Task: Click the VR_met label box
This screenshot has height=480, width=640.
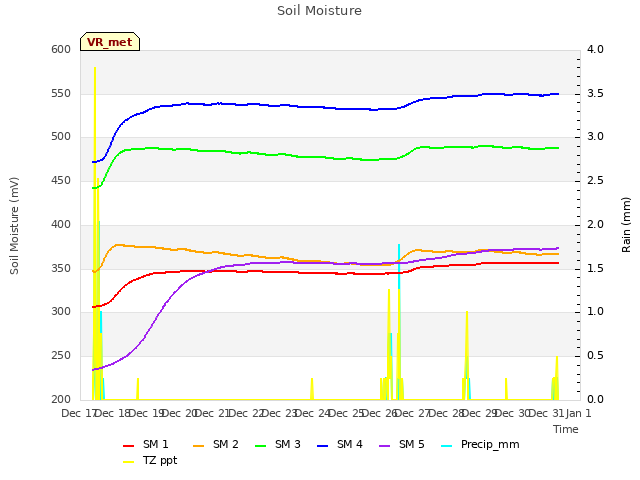Action: [110, 42]
